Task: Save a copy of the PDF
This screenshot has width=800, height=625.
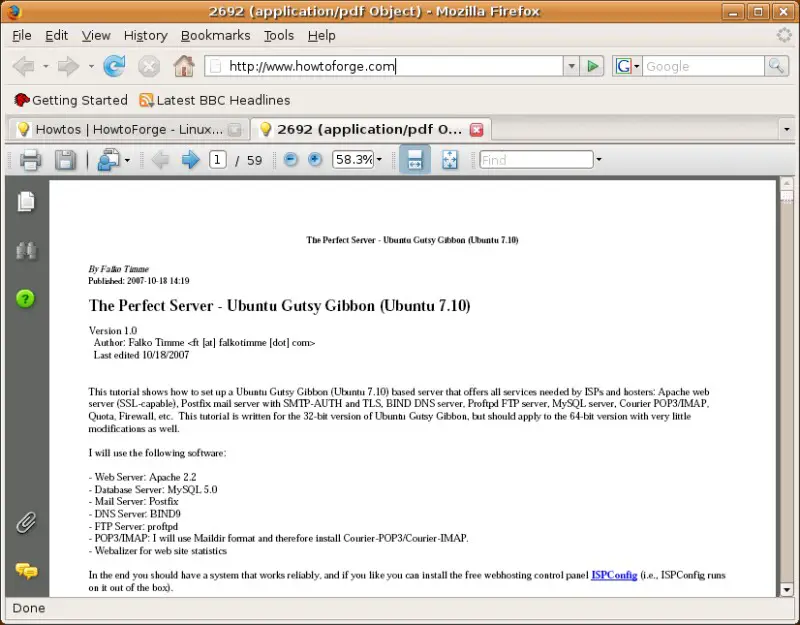Action: tap(65, 160)
